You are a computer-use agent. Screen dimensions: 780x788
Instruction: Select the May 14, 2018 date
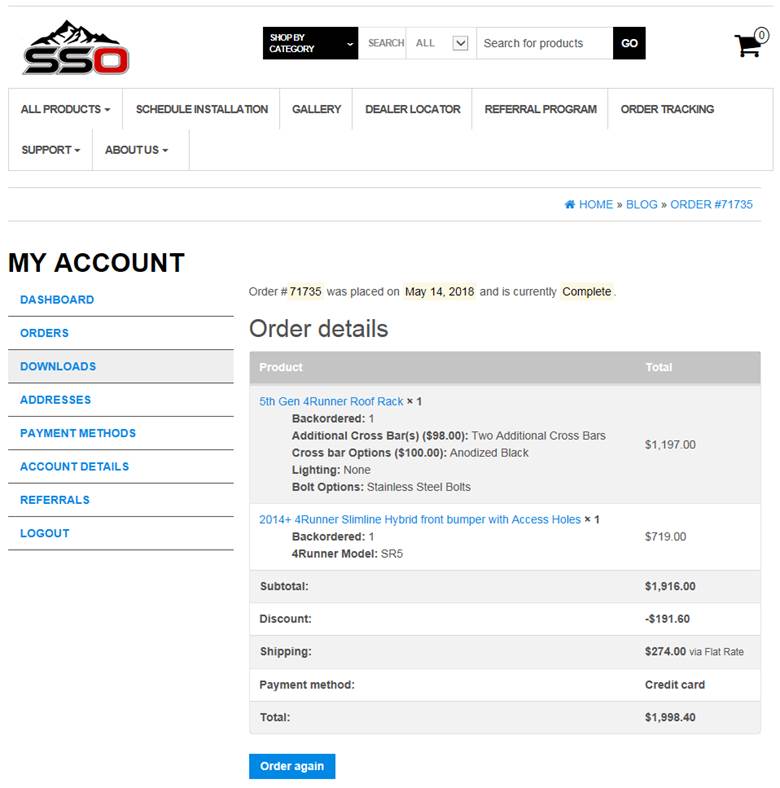[439, 291]
